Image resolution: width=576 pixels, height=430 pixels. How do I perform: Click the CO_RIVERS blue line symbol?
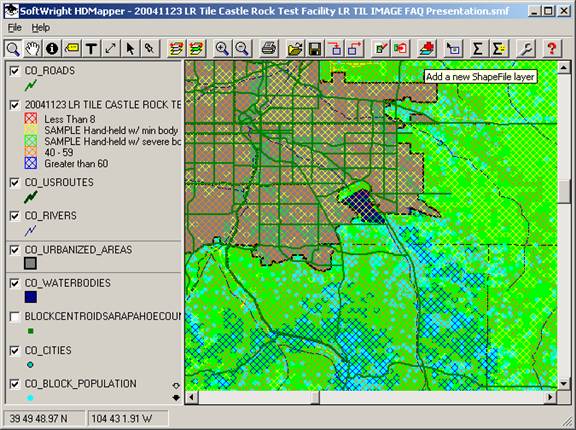tap(30, 231)
